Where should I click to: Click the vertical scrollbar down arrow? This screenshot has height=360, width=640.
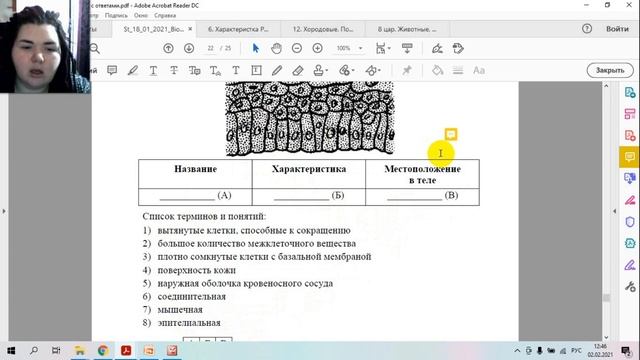point(606,337)
